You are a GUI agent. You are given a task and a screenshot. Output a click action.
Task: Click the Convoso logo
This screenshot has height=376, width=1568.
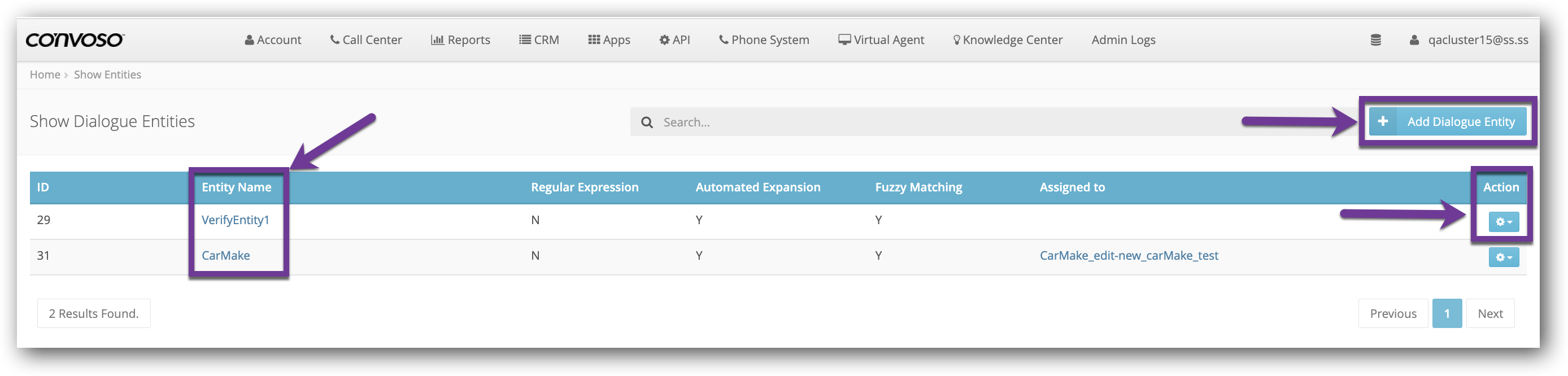(x=75, y=40)
